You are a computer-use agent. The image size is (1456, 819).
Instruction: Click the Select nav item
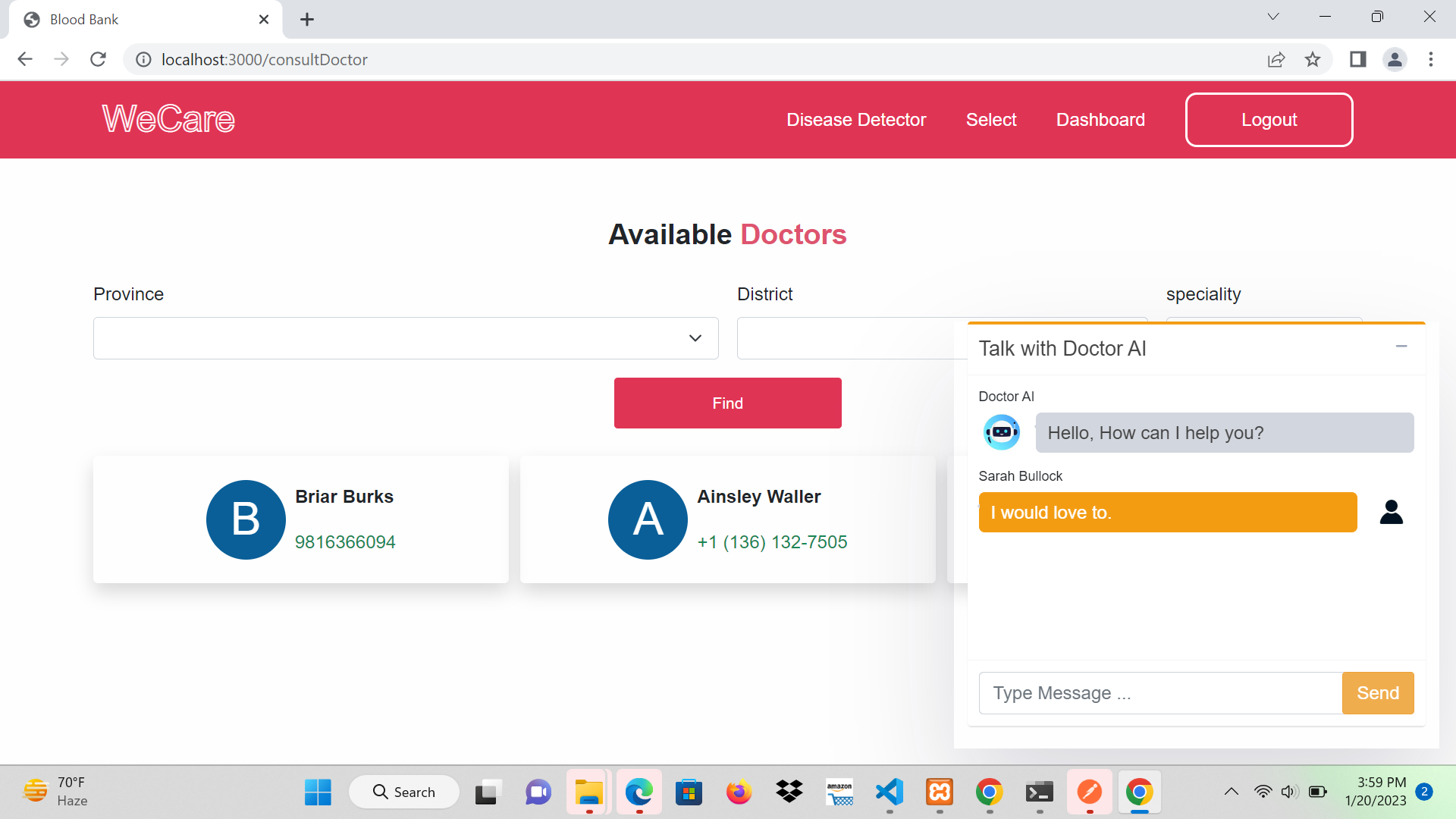coord(990,120)
